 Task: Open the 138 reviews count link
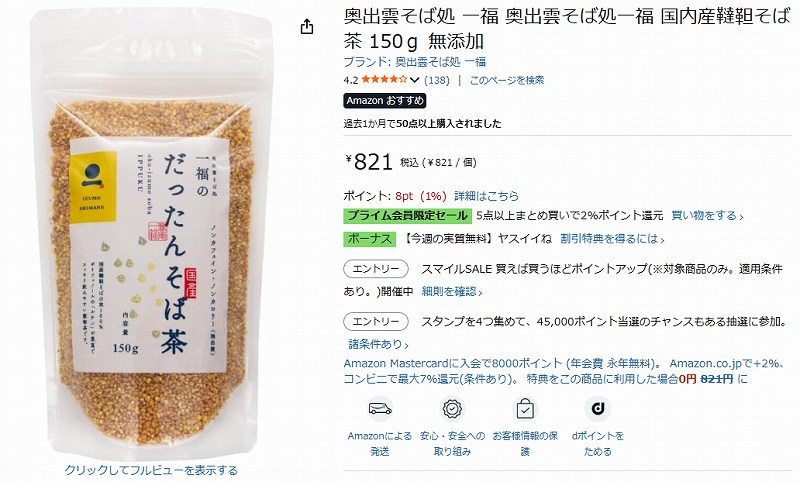pyautogui.click(x=437, y=80)
